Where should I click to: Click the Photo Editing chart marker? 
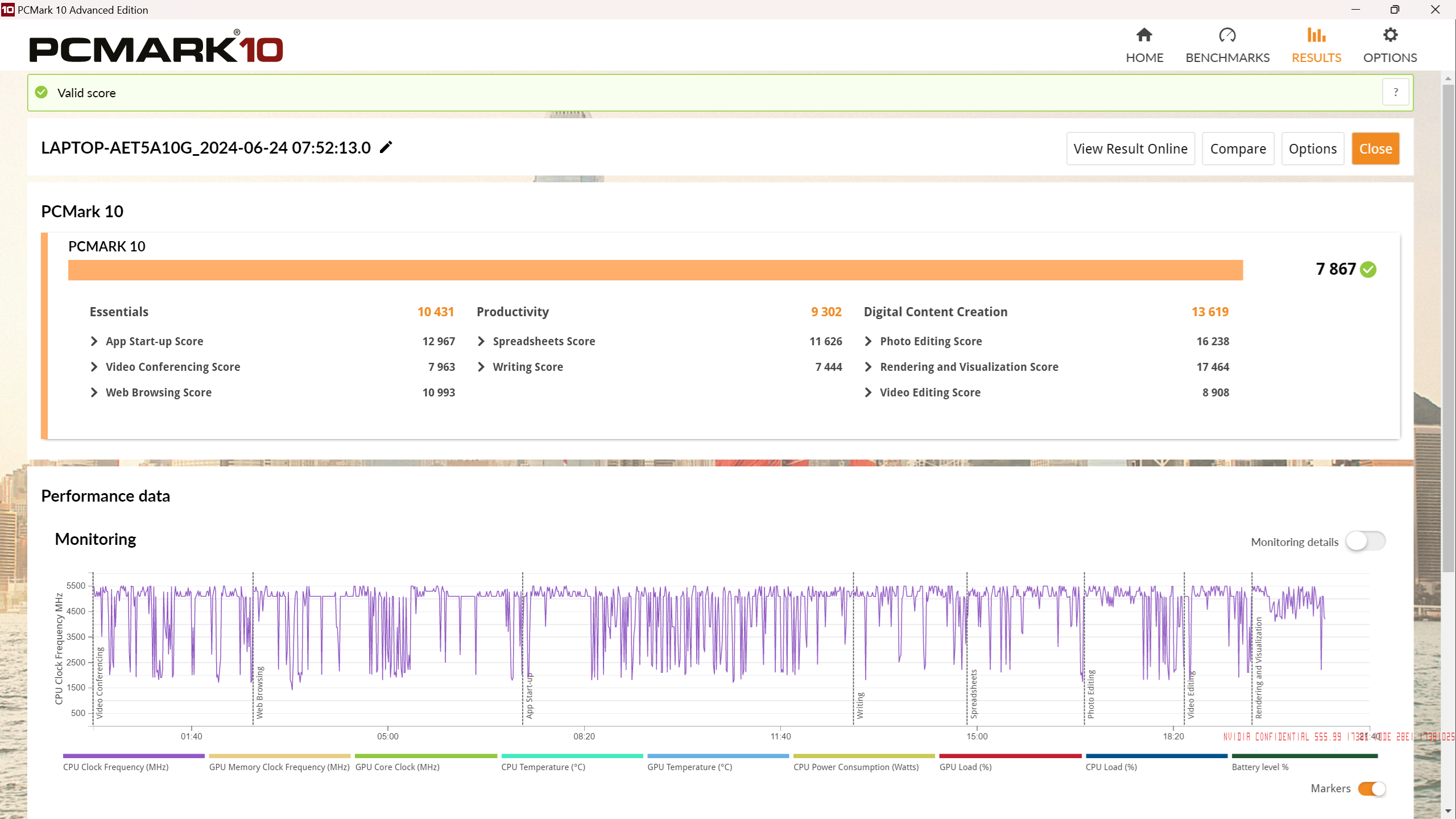1091,694
